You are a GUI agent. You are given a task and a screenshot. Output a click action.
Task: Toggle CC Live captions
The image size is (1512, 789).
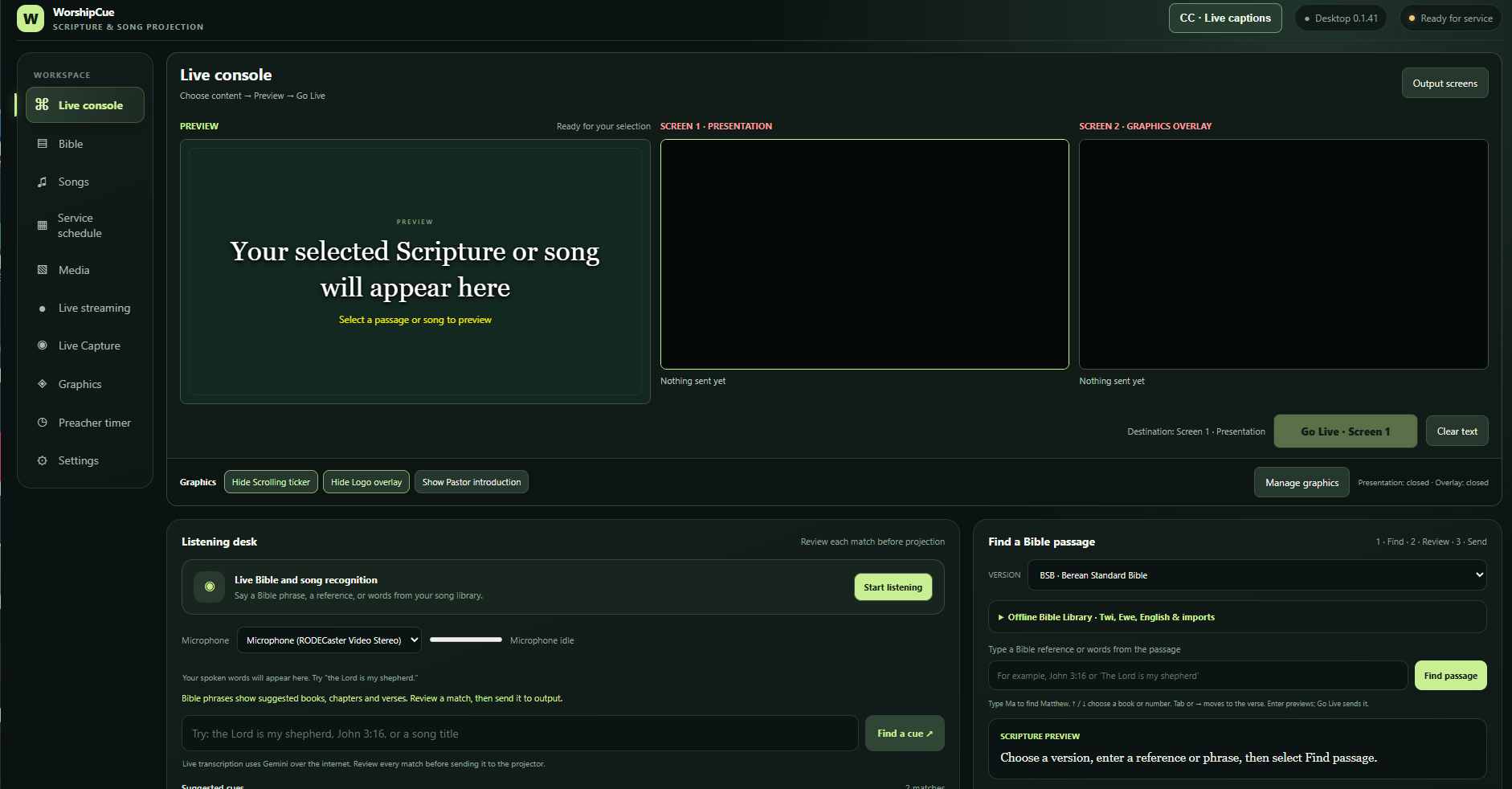click(x=1225, y=18)
